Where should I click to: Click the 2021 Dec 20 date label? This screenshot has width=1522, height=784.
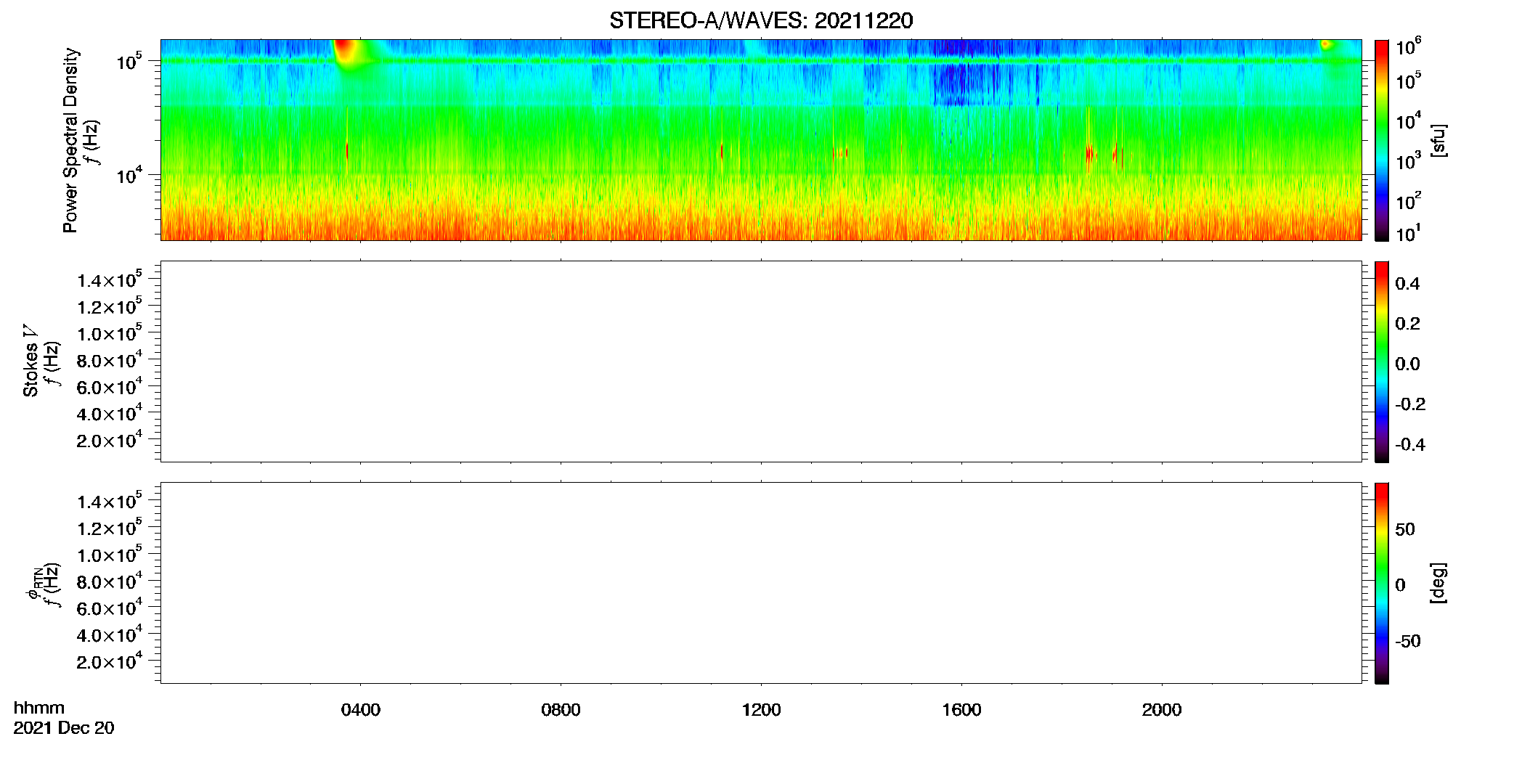click(64, 728)
